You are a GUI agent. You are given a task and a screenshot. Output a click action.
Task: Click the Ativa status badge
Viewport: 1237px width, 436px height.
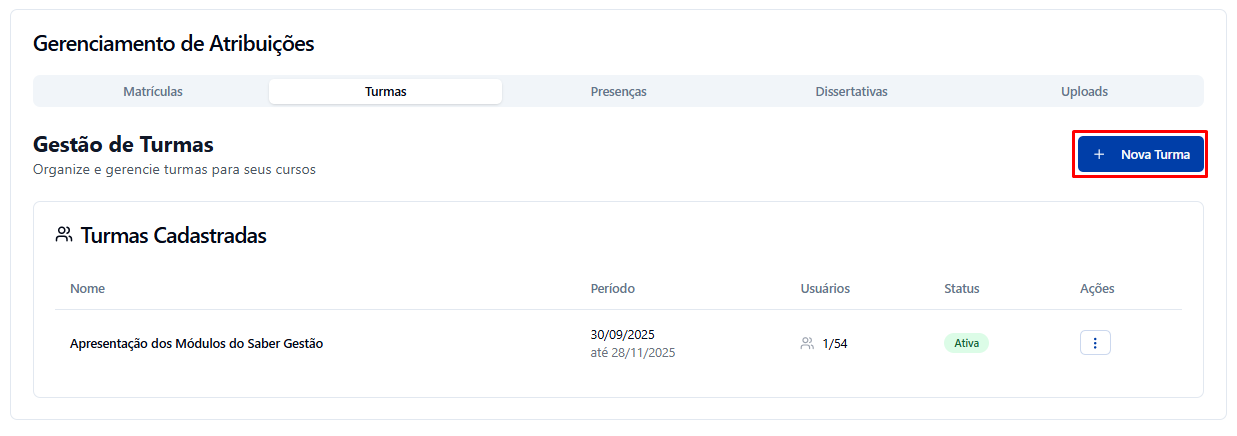click(966, 343)
